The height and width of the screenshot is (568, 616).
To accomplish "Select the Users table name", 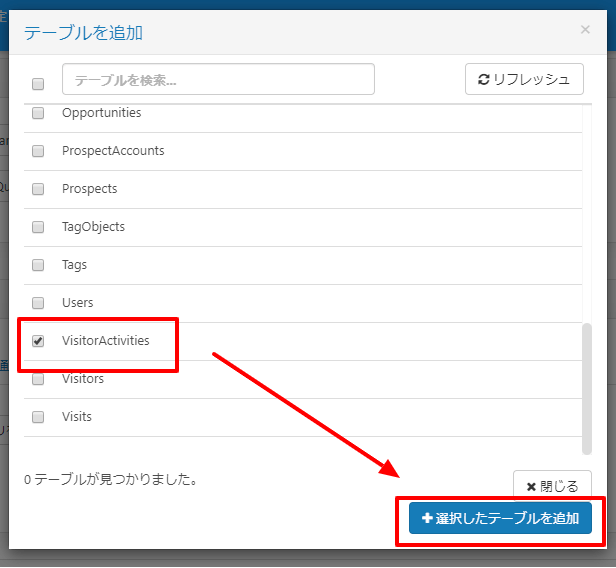I will pos(77,303).
